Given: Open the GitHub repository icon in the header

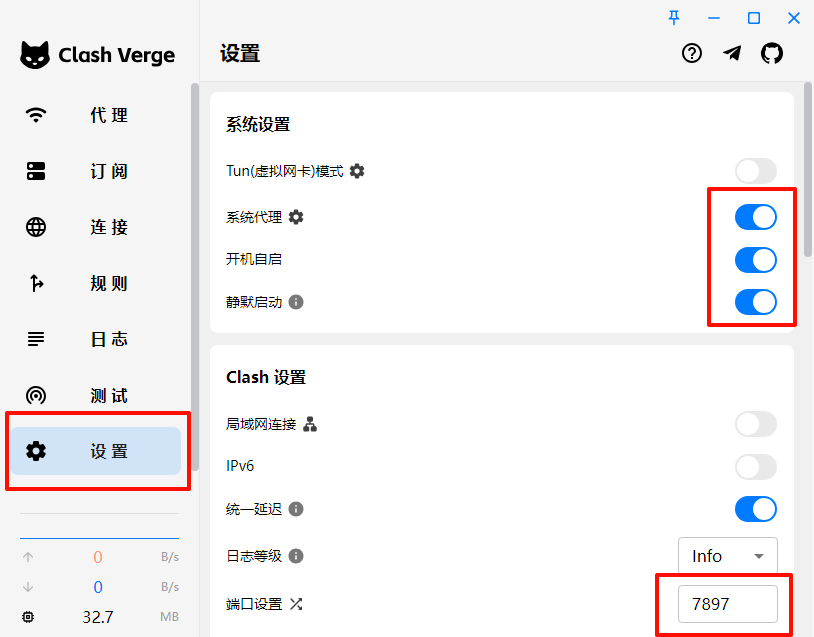Looking at the screenshot, I should point(772,53).
